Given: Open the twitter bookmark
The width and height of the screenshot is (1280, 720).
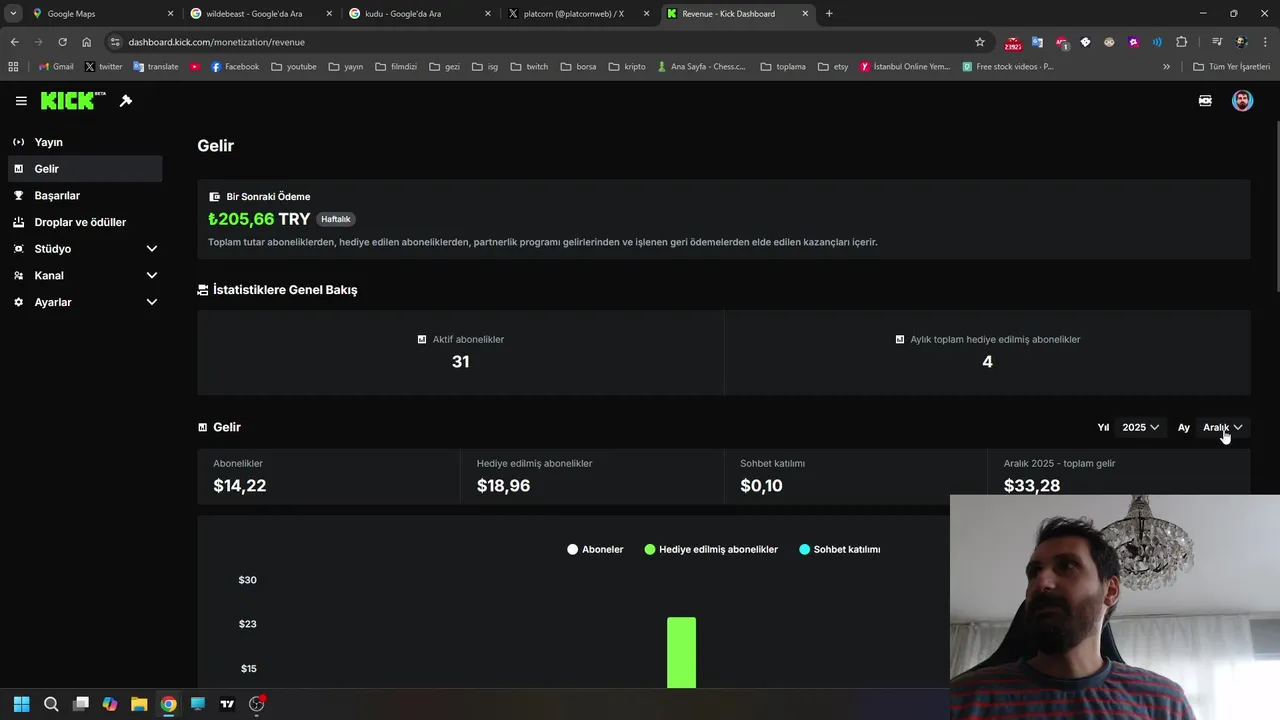Looking at the screenshot, I should pos(103,67).
